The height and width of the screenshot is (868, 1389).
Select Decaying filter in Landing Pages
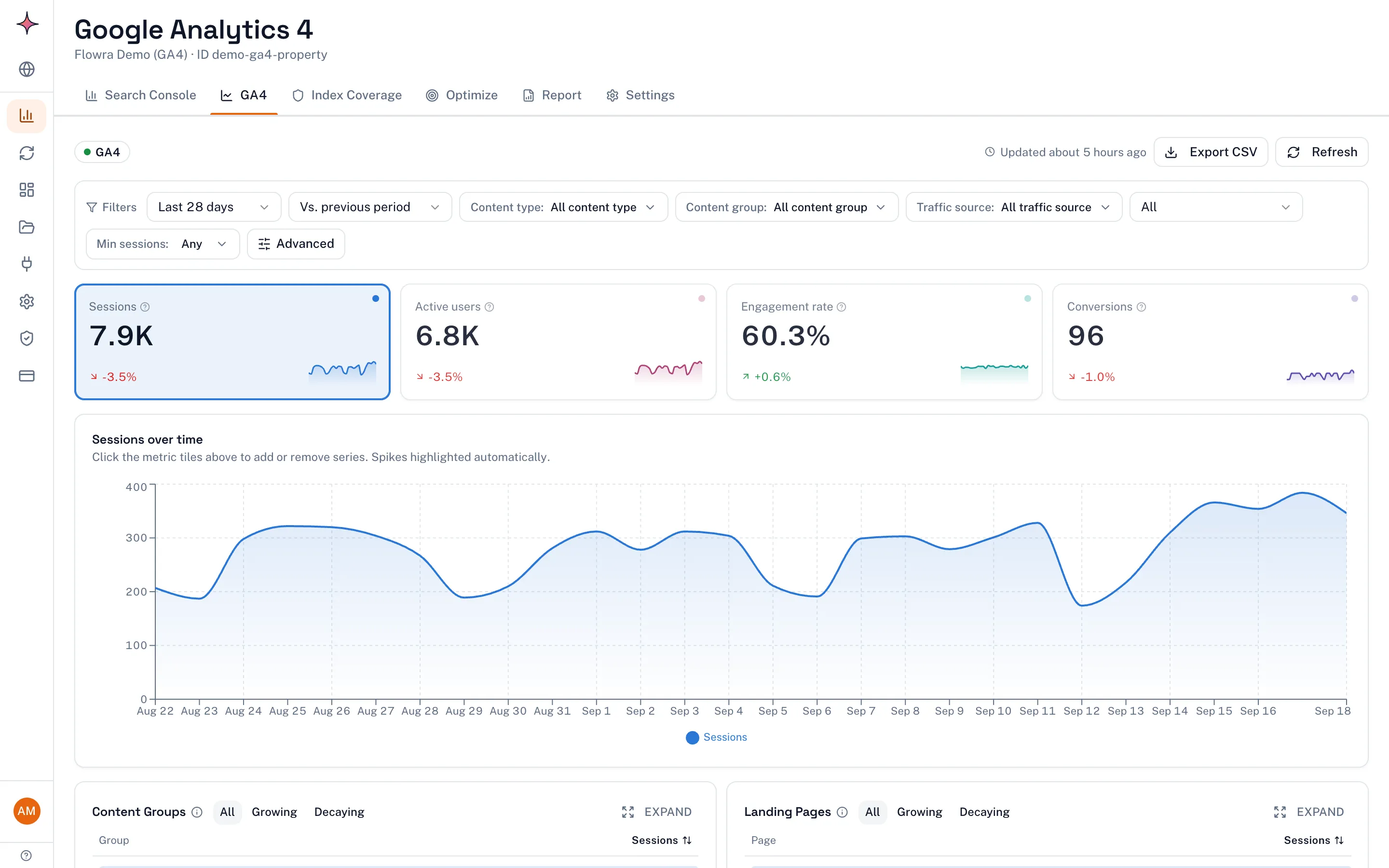tap(984, 812)
